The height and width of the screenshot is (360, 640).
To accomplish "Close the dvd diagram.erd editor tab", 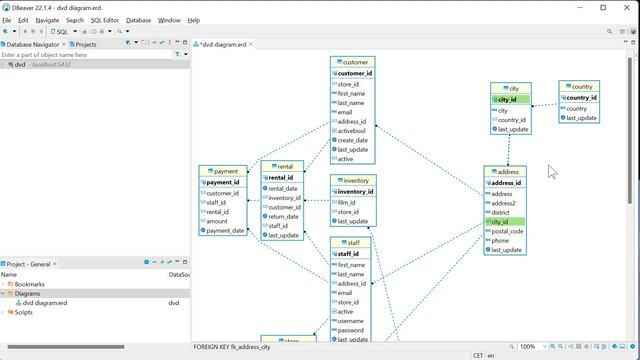I will [251, 44].
